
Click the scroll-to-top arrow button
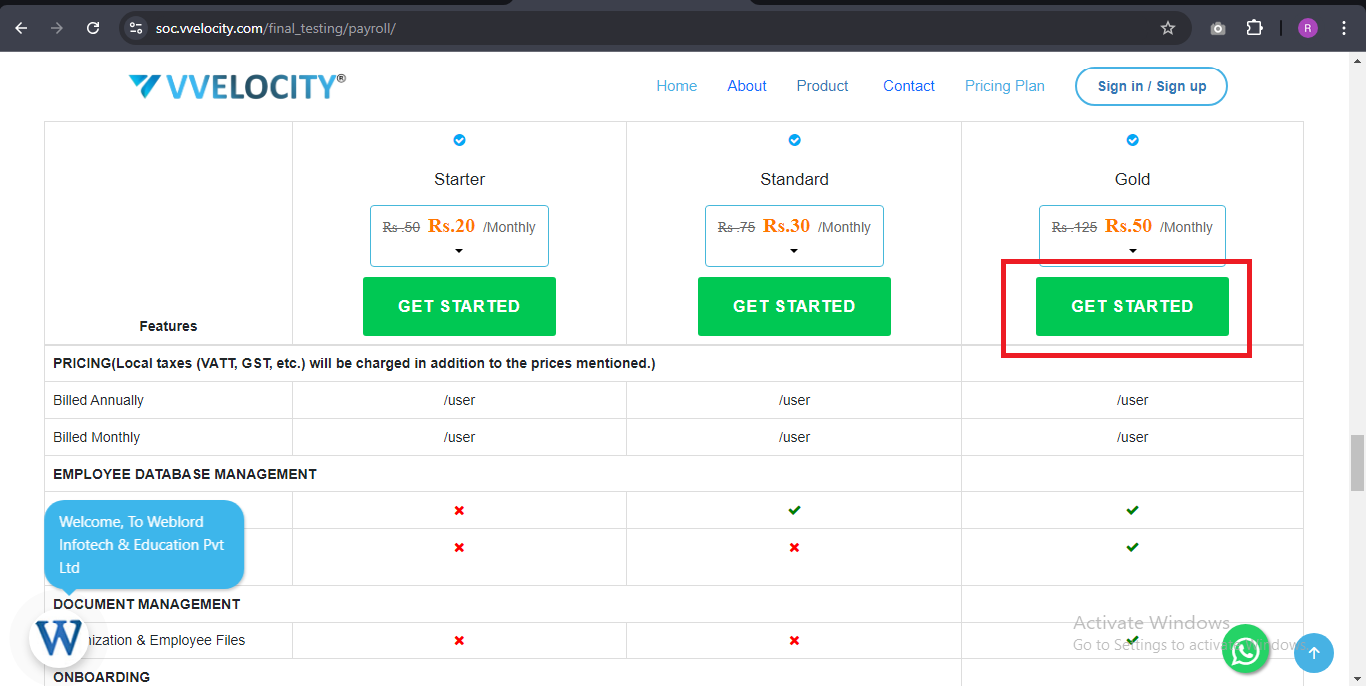(1314, 653)
